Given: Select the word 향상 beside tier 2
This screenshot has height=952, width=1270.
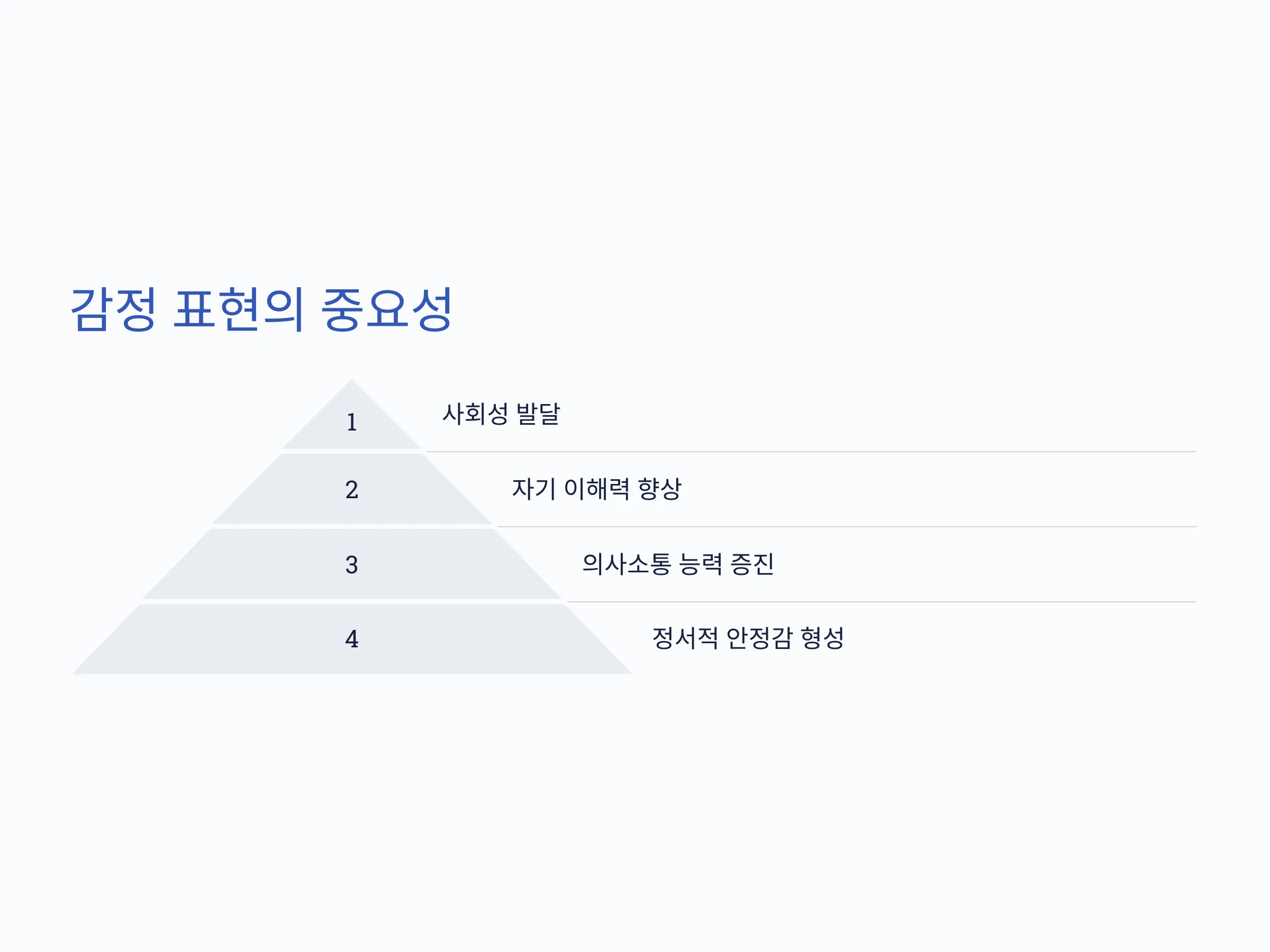Looking at the screenshot, I should point(660,489).
